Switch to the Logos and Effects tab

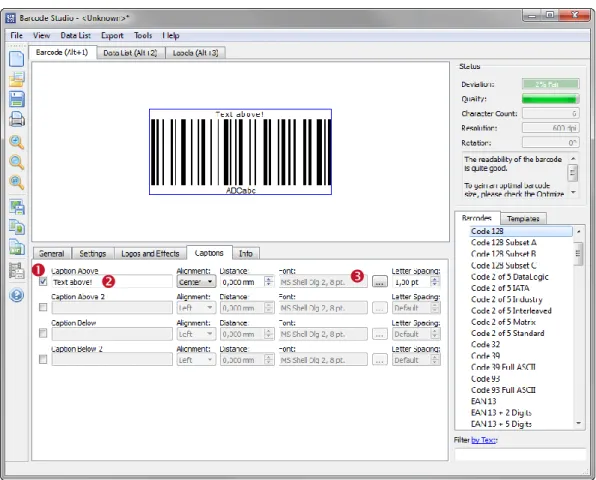pos(150,253)
